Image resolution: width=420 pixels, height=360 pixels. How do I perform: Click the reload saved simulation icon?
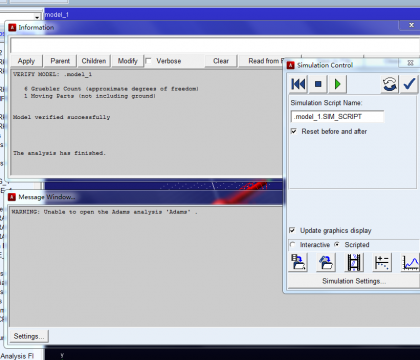[326, 262]
